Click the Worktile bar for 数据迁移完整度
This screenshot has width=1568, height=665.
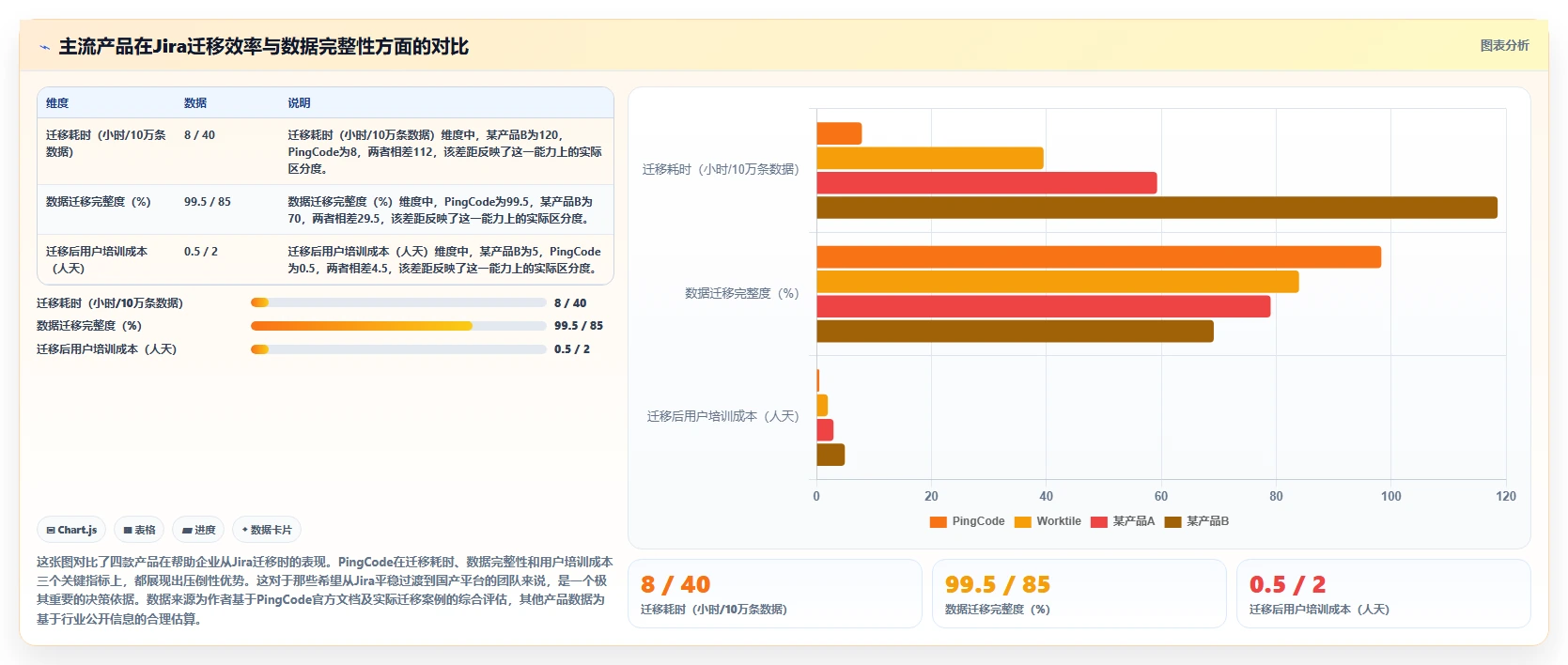point(1058,282)
